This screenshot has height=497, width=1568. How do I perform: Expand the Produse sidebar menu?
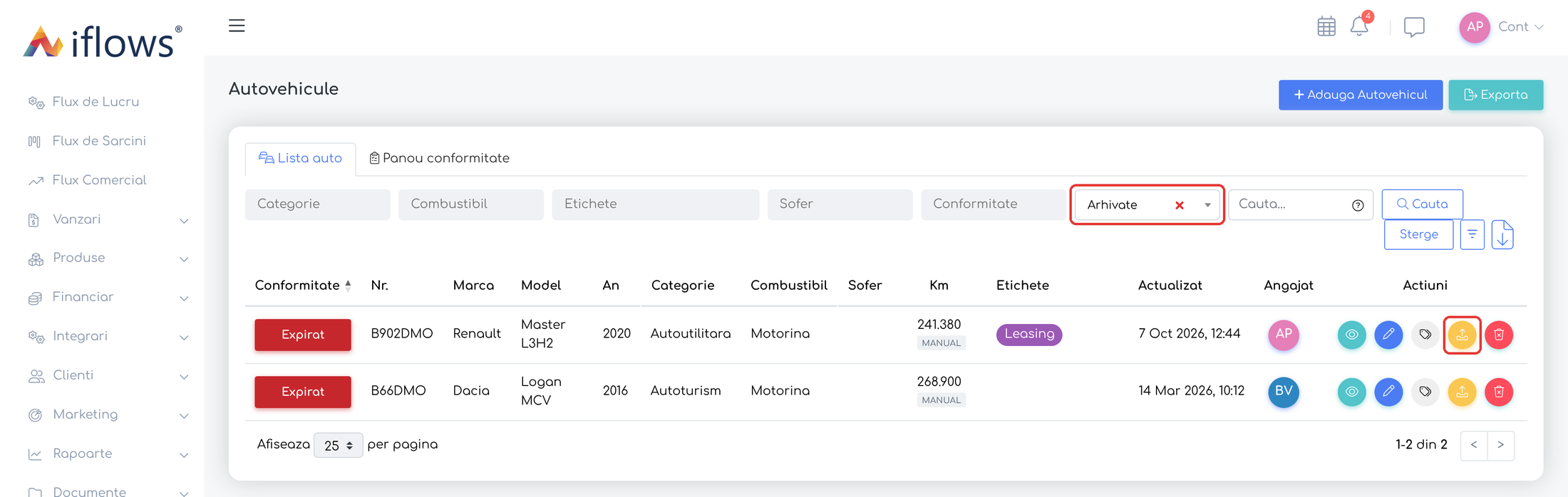[x=107, y=258]
